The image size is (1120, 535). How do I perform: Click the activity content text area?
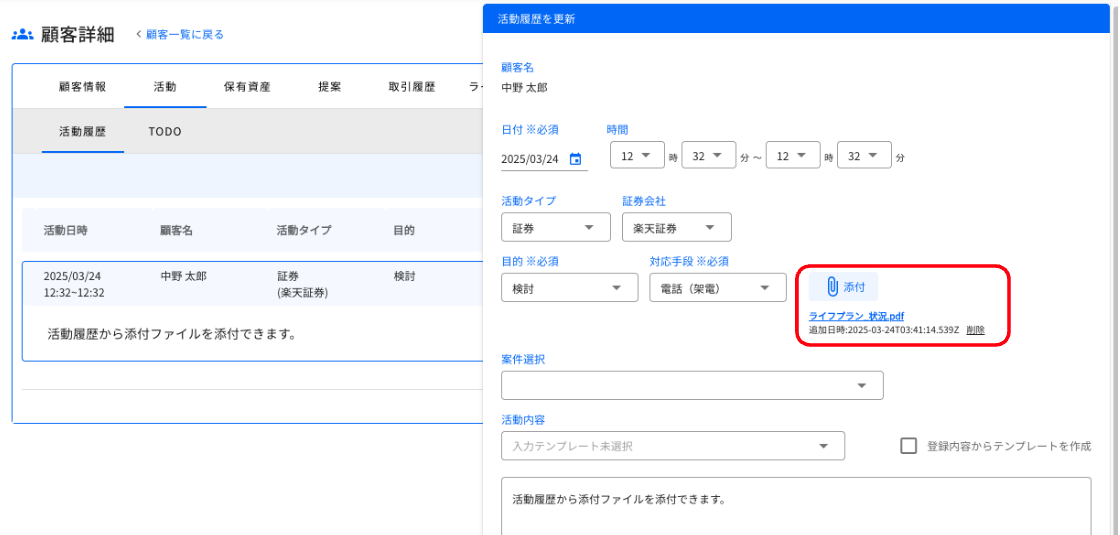[796, 506]
